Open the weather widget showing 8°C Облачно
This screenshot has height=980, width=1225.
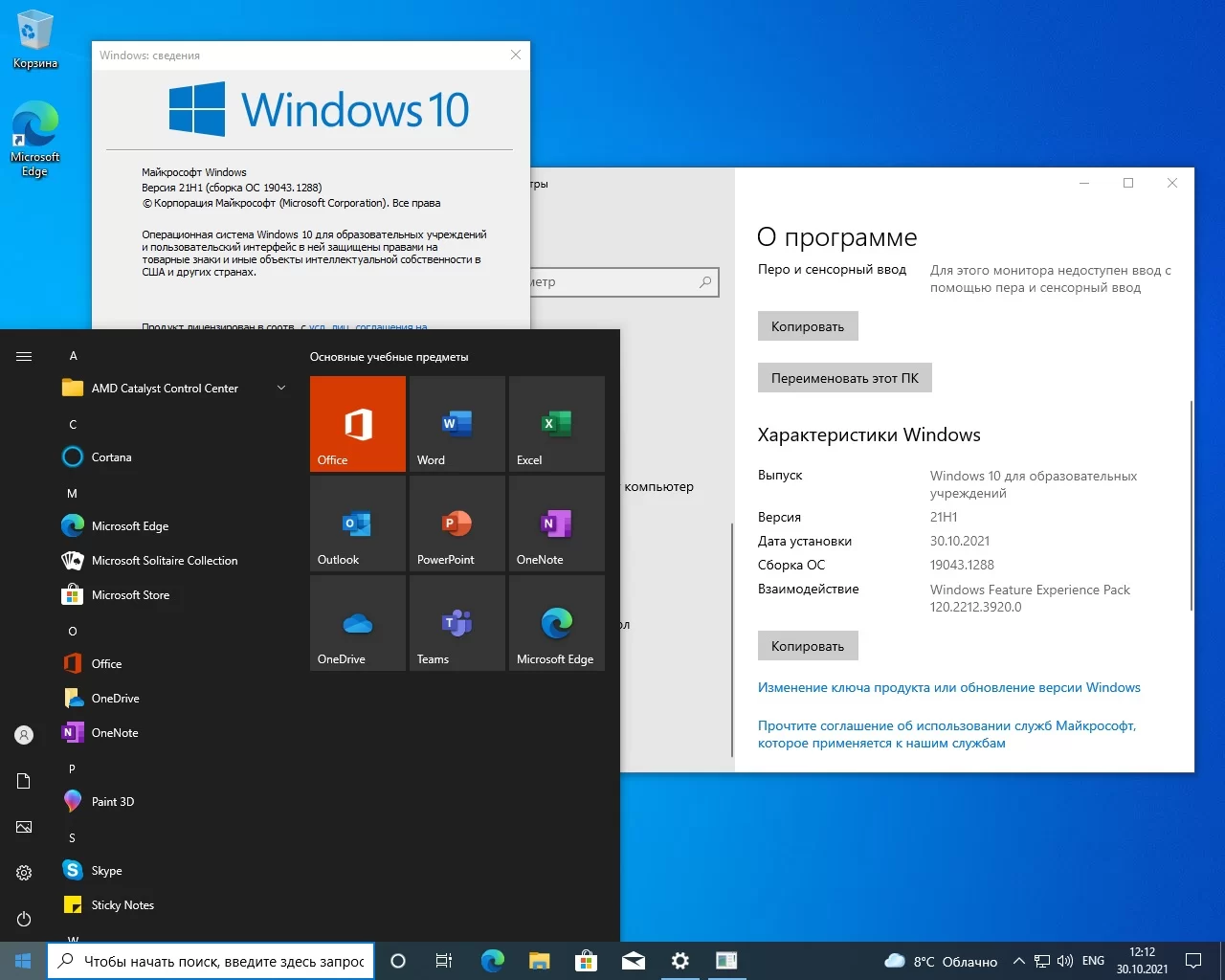click(941, 961)
